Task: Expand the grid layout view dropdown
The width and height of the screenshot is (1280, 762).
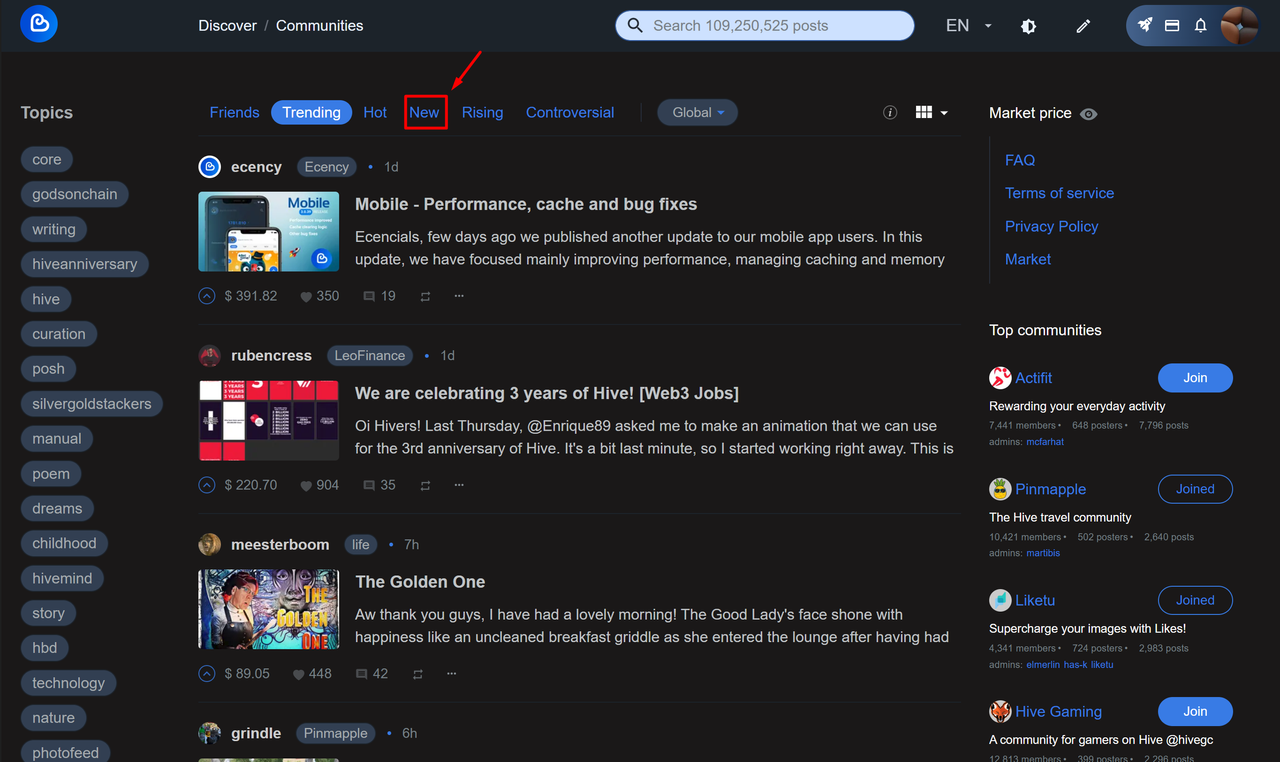Action: [931, 112]
